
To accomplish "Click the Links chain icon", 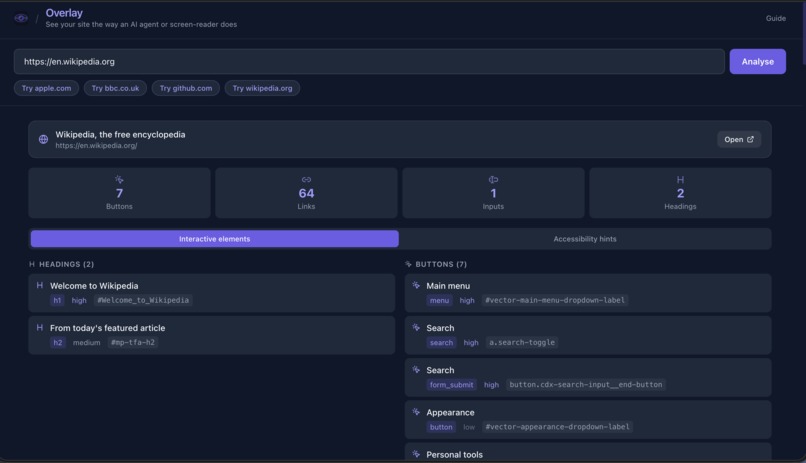I will click(x=306, y=179).
